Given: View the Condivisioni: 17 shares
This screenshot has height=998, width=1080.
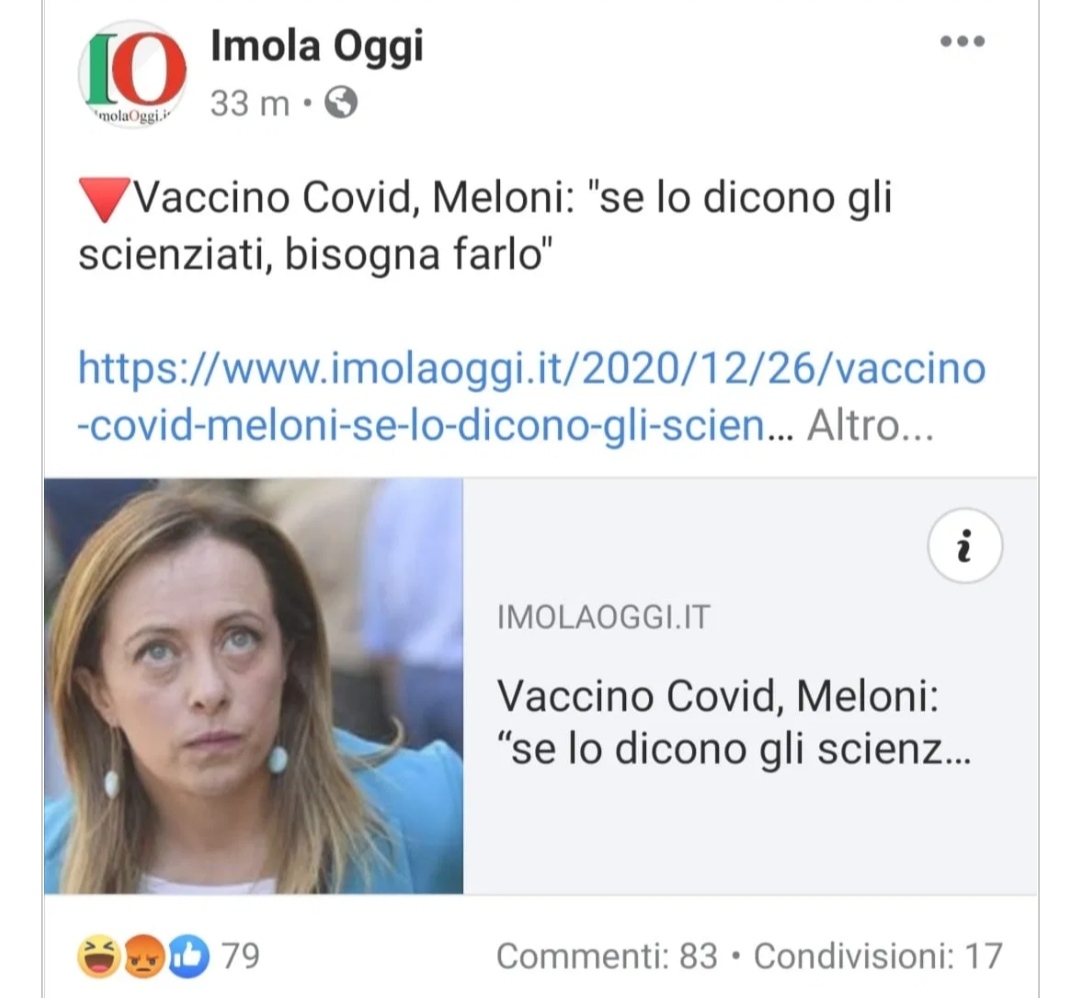Looking at the screenshot, I should coord(877,957).
